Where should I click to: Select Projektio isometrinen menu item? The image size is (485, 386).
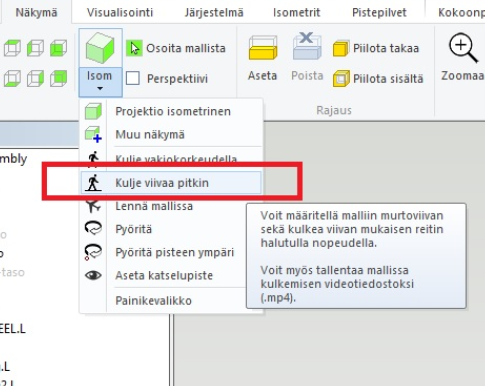171,111
